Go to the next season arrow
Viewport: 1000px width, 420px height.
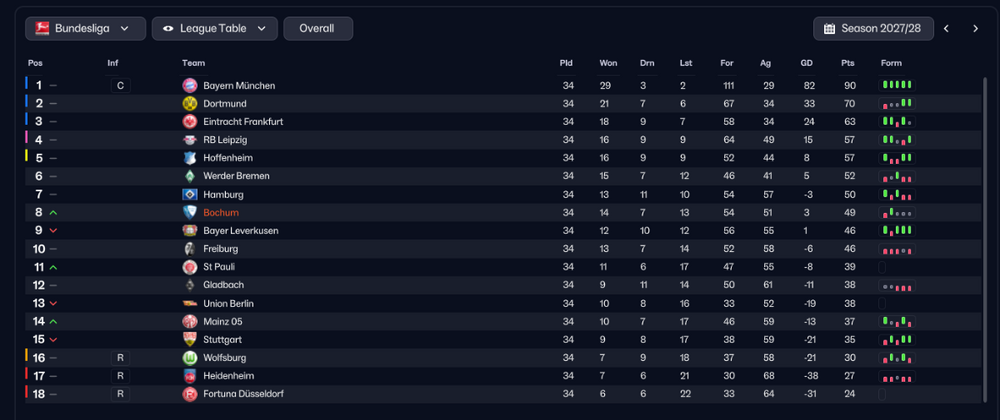click(x=975, y=29)
